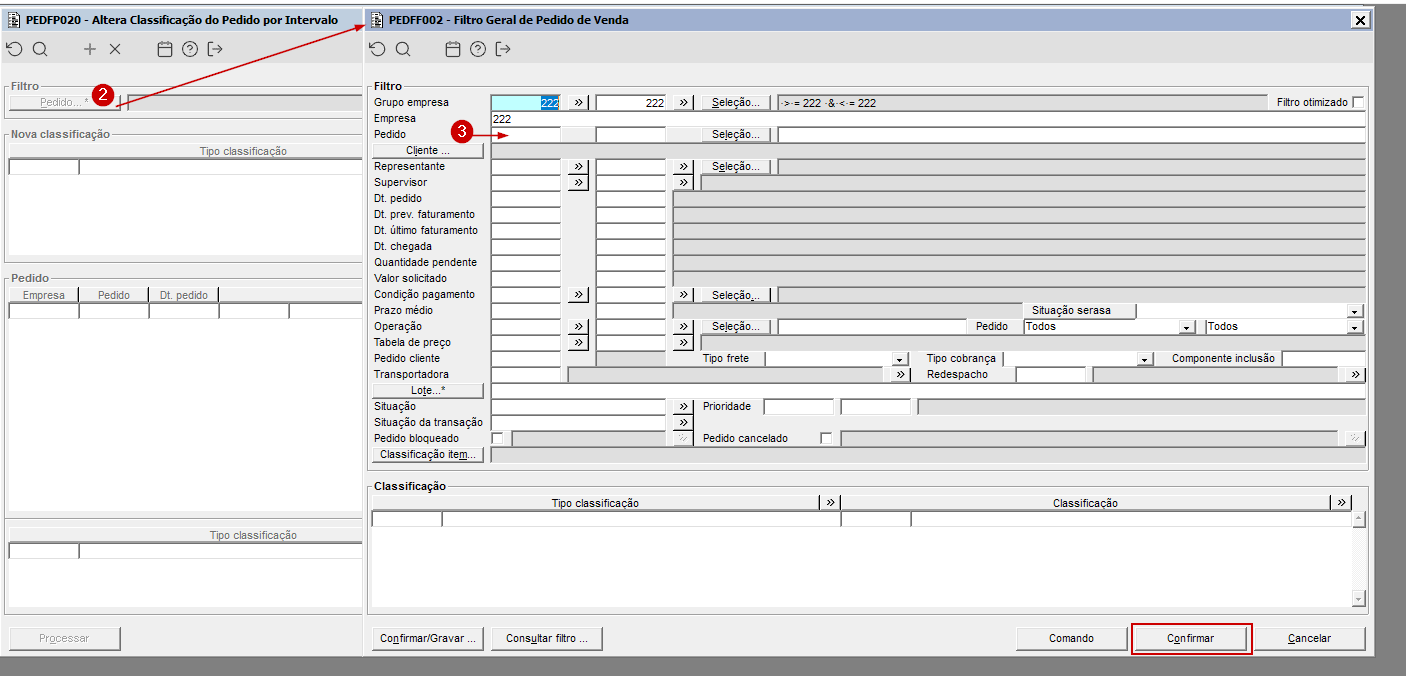Click the undo icon in PEDFF002 toolbar

[377, 49]
